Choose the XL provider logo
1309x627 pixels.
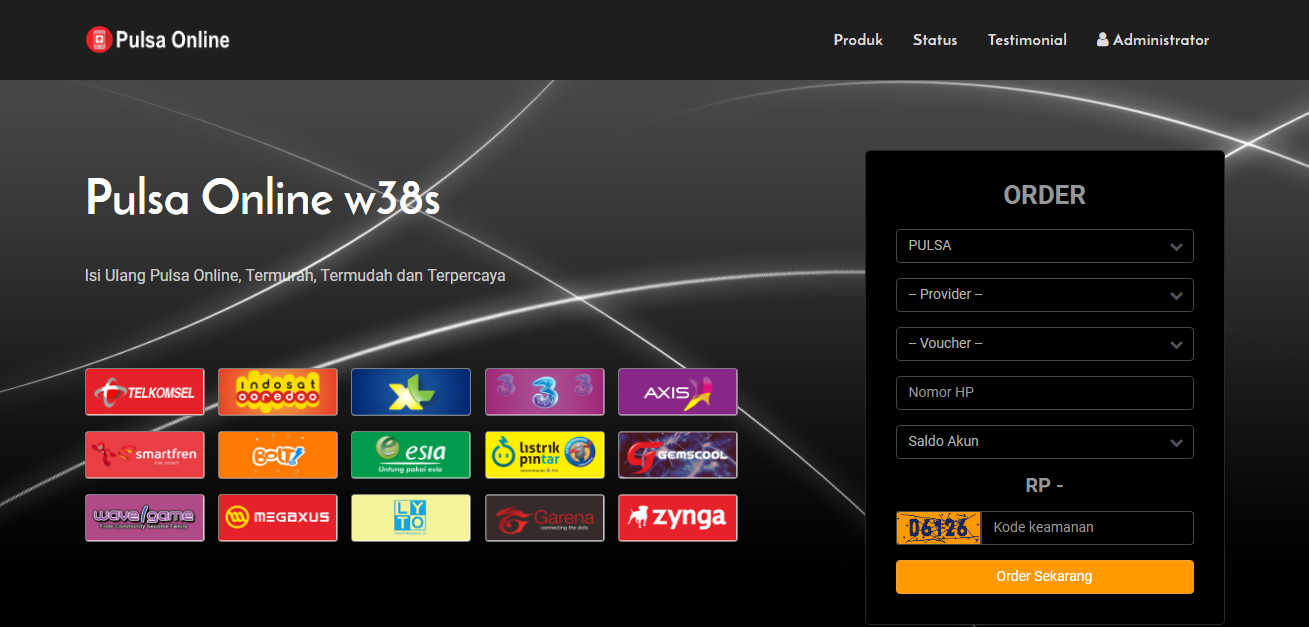(x=411, y=392)
